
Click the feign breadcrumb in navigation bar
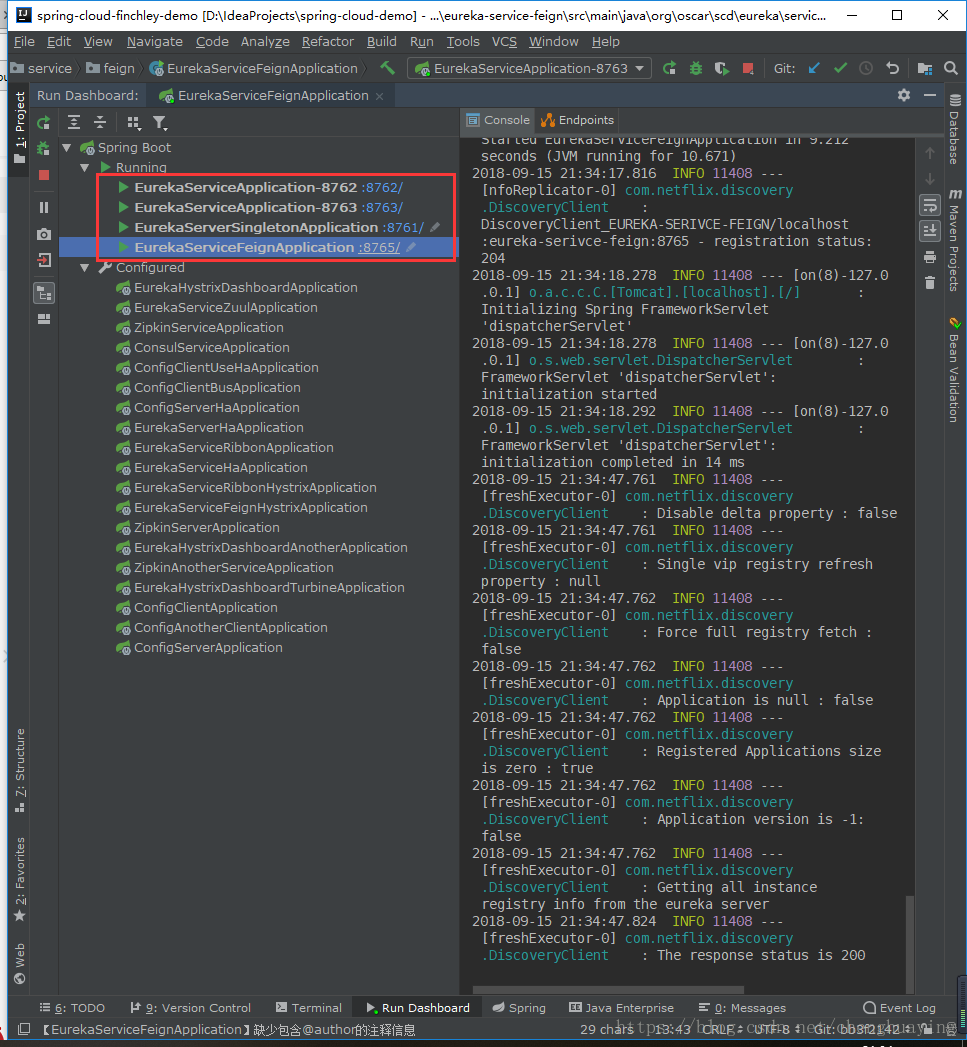pyautogui.click(x=111, y=68)
